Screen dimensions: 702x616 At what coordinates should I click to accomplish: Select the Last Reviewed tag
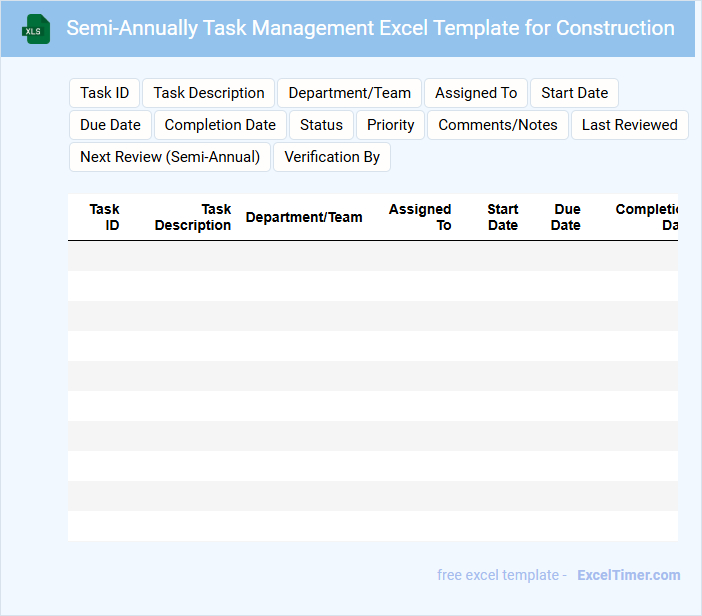click(630, 125)
